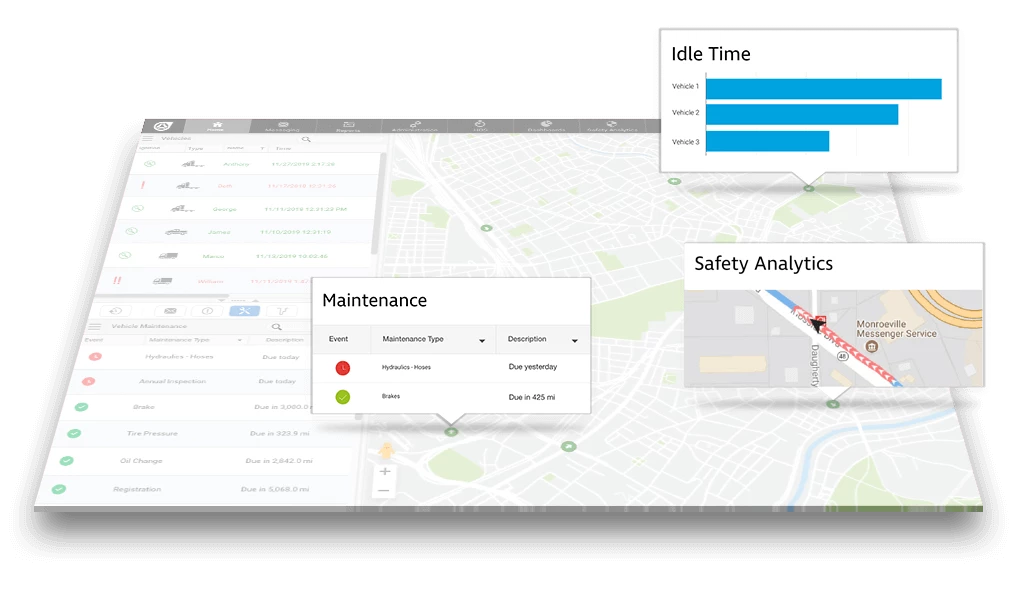Click the Vehicle 1 idle time bar

tap(823, 88)
